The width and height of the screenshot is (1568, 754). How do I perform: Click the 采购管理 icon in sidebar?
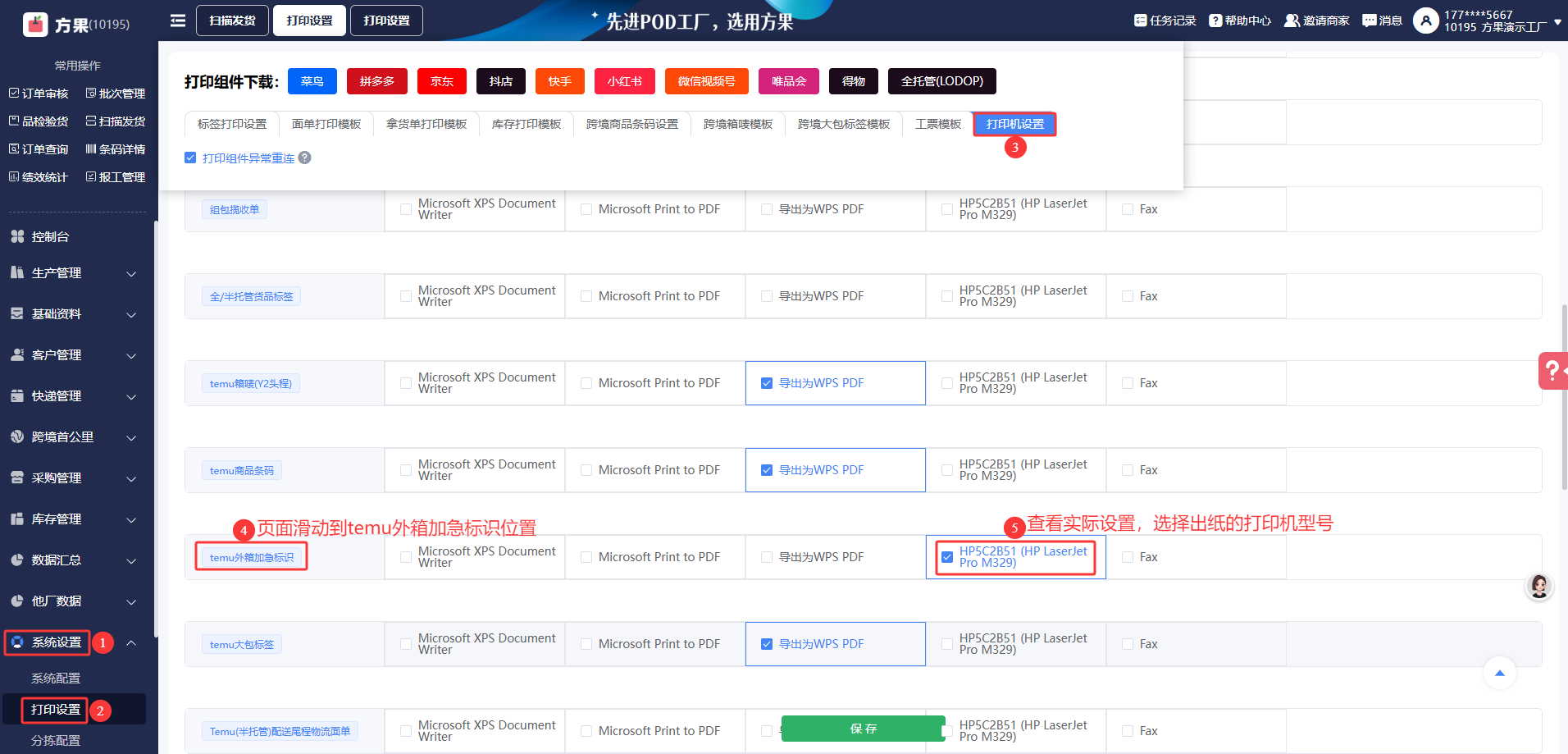coord(17,478)
